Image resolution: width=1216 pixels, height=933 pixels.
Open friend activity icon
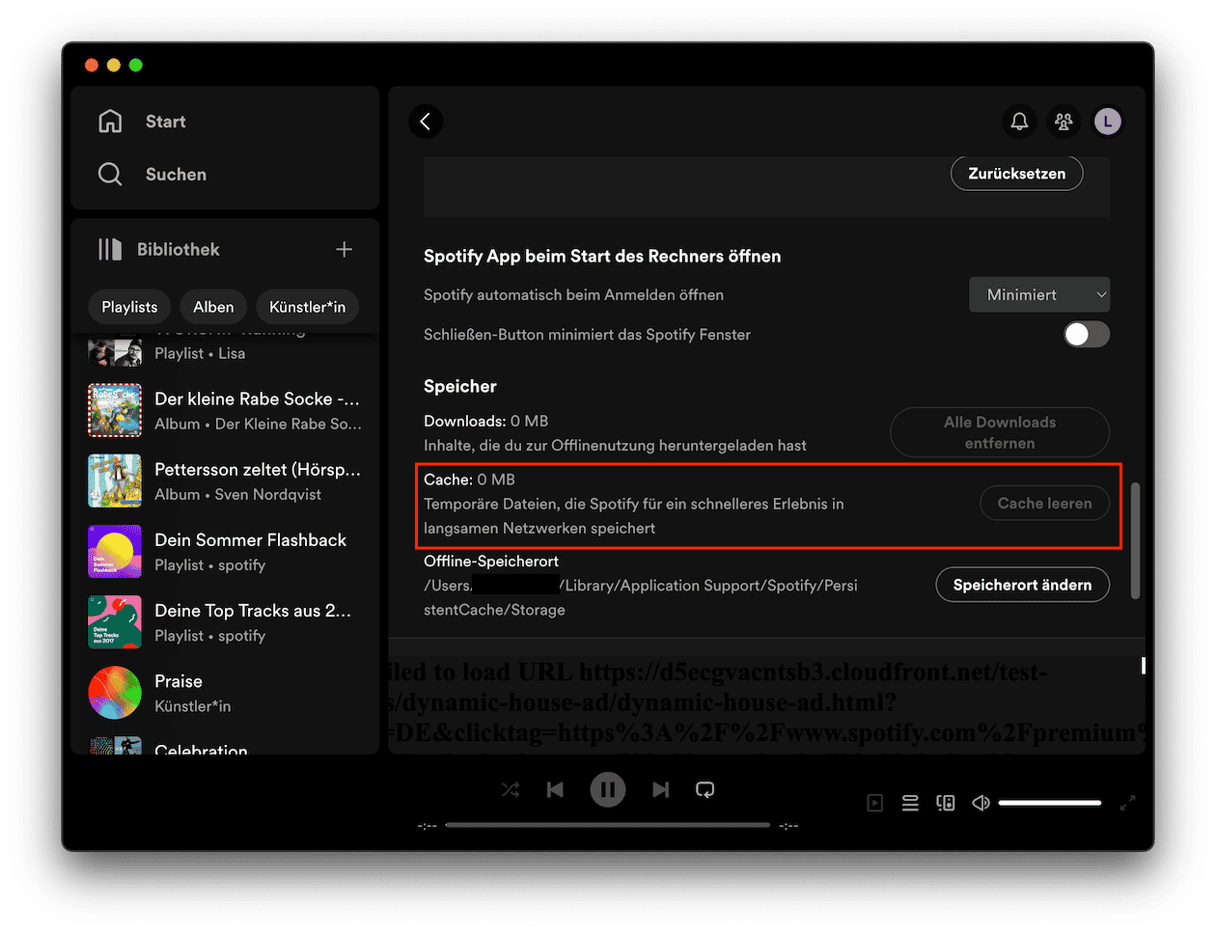tap(1064, 121)
